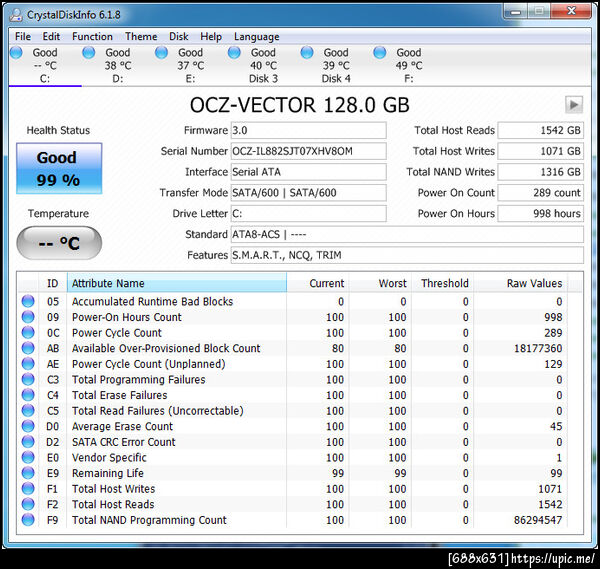Image resolution: width=600 pixels, height=569 pixels.
Task: Click status orb of Vendor Specific row
Action: (28, 457)
